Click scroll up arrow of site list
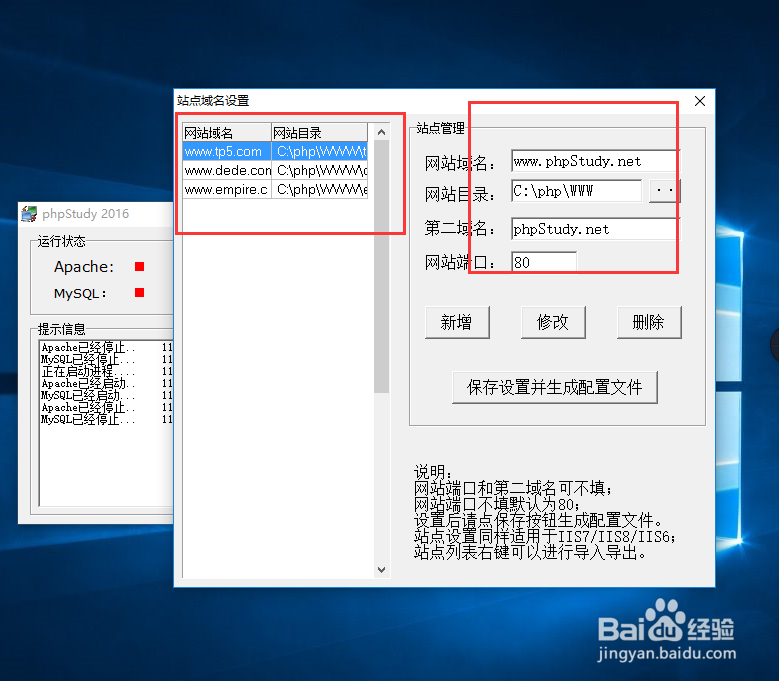The height and width of the screenshot is (681, 779). coord(382,132)
